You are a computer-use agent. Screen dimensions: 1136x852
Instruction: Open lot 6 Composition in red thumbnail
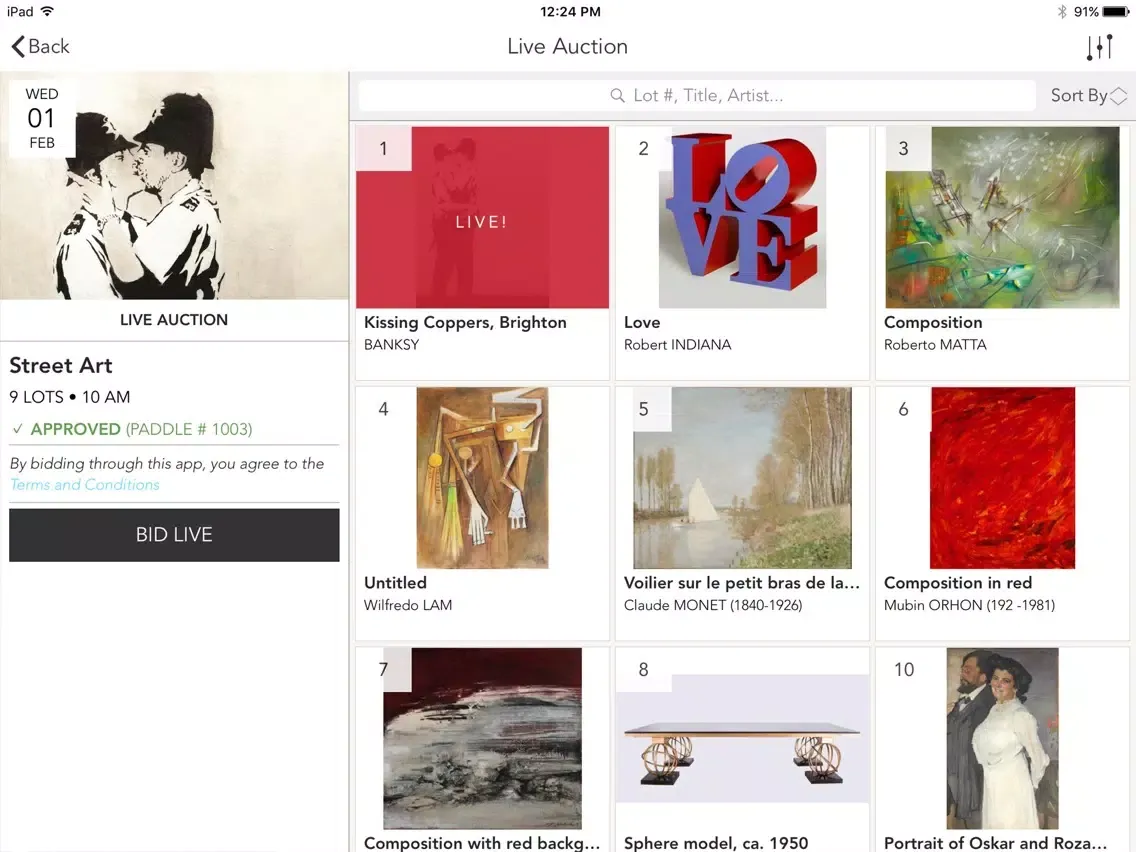(x=1002, y=477)
